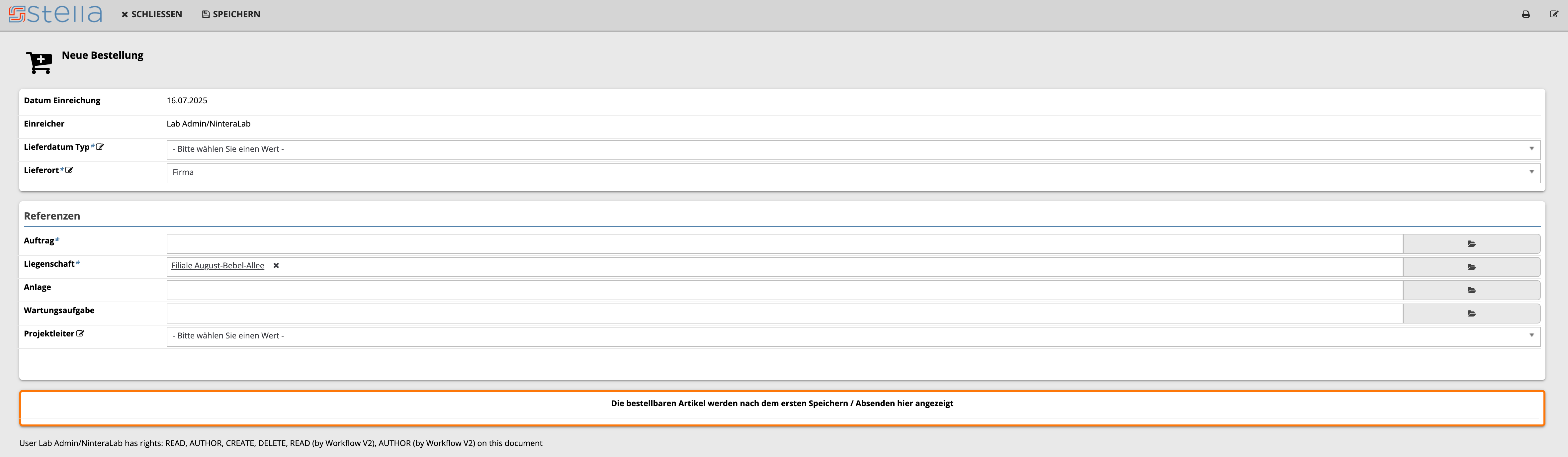Click the edit pencil icon top right
This screenshot has width=1568, height=457.
click(x=1553, y=14)
